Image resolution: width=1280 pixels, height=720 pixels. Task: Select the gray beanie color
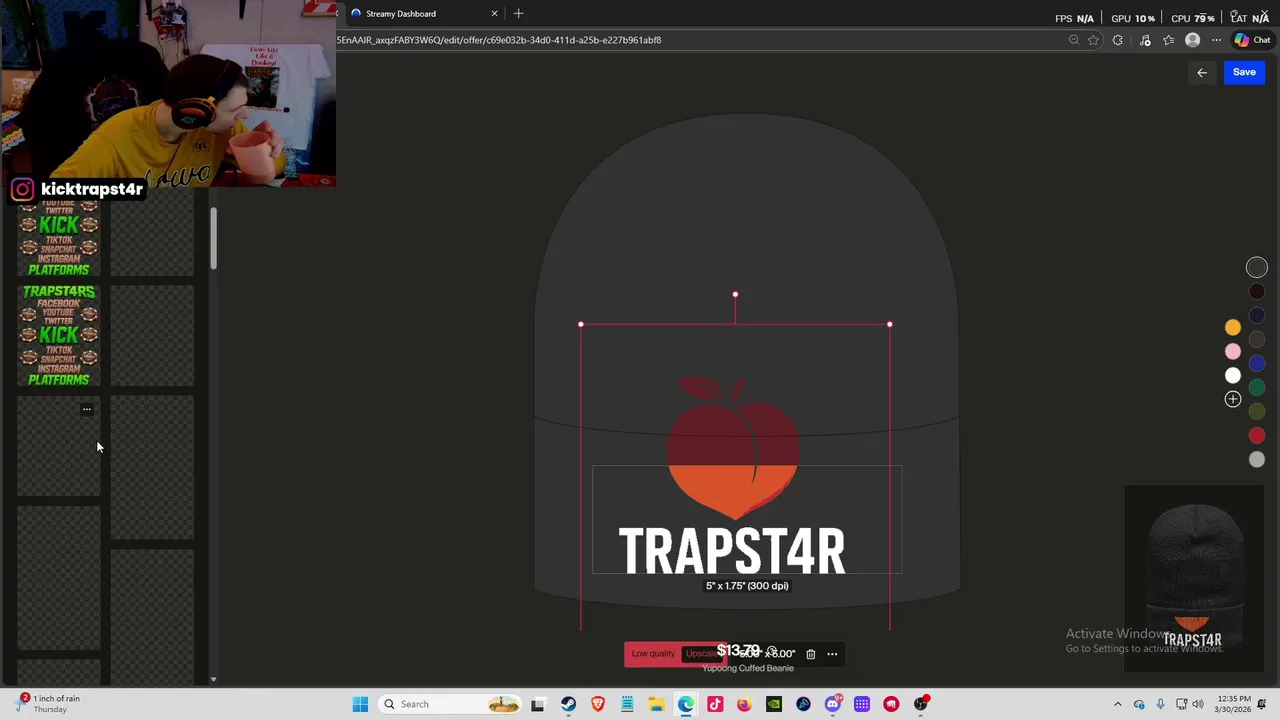point(1257,459)
